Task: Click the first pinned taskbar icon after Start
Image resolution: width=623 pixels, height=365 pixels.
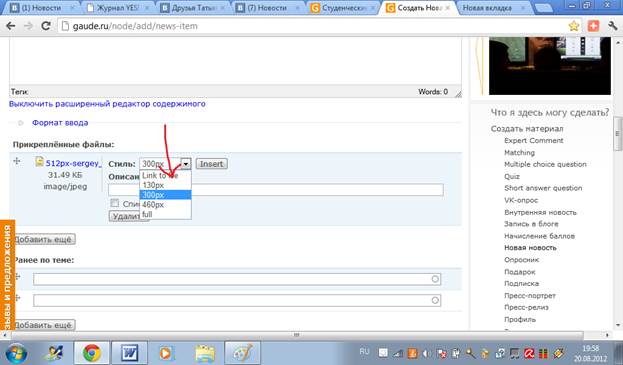Action: coord(54,353)
